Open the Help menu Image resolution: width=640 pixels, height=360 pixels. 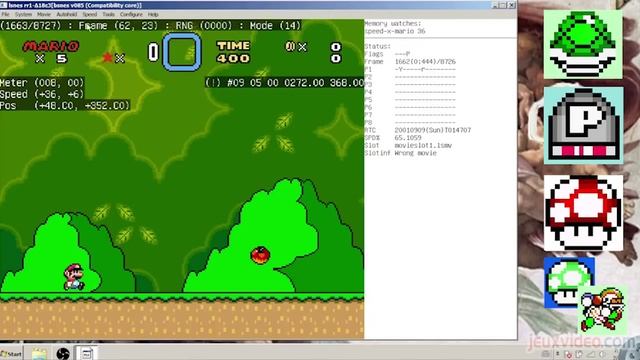(153, 14)
